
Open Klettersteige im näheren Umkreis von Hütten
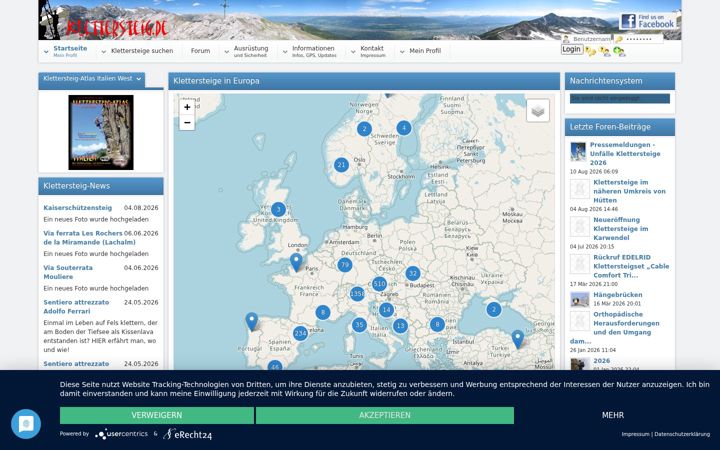(x=629, y=191)
